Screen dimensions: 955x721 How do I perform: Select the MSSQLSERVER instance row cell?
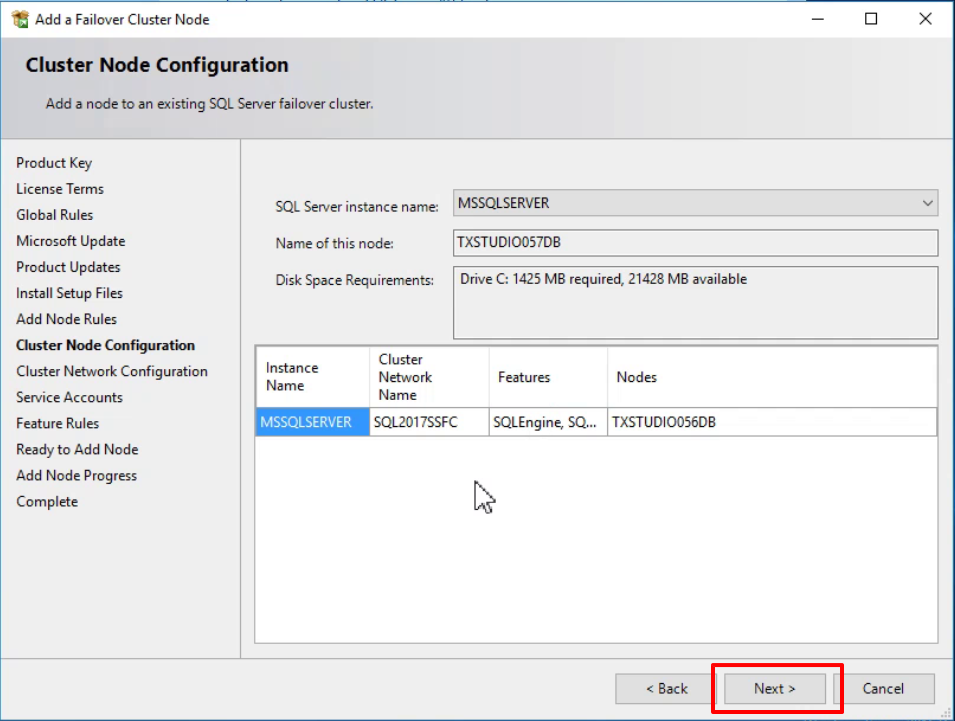312,422
